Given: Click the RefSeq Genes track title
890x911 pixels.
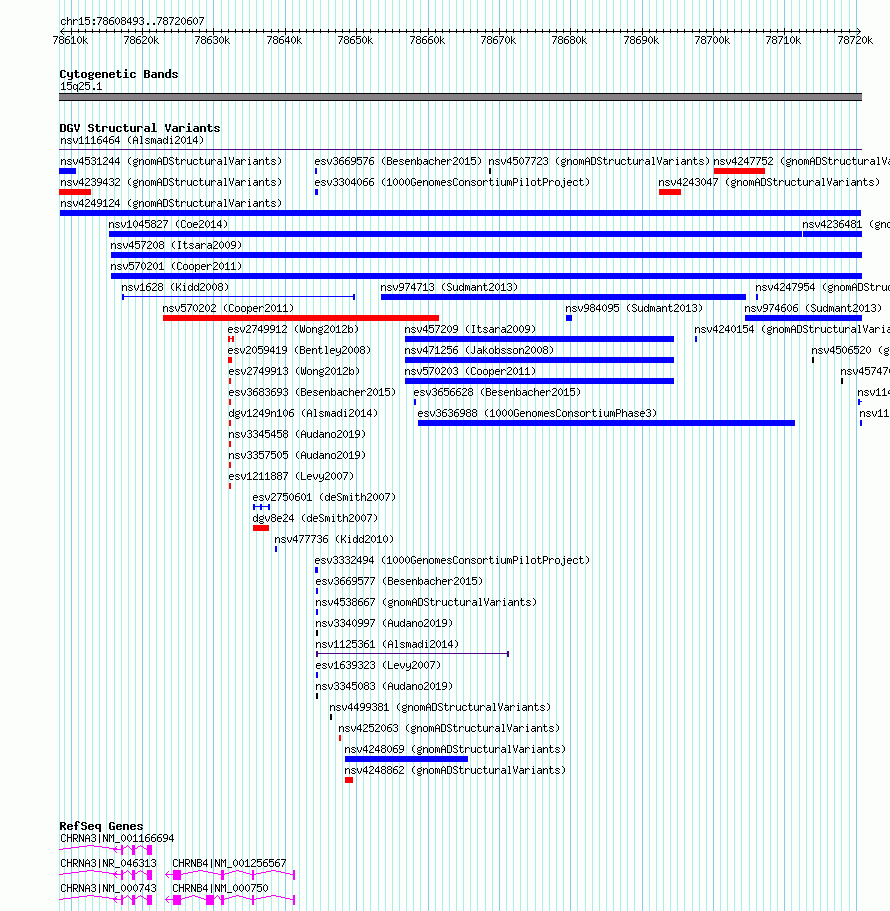Looking at the screenshot, I should [101, 826].
